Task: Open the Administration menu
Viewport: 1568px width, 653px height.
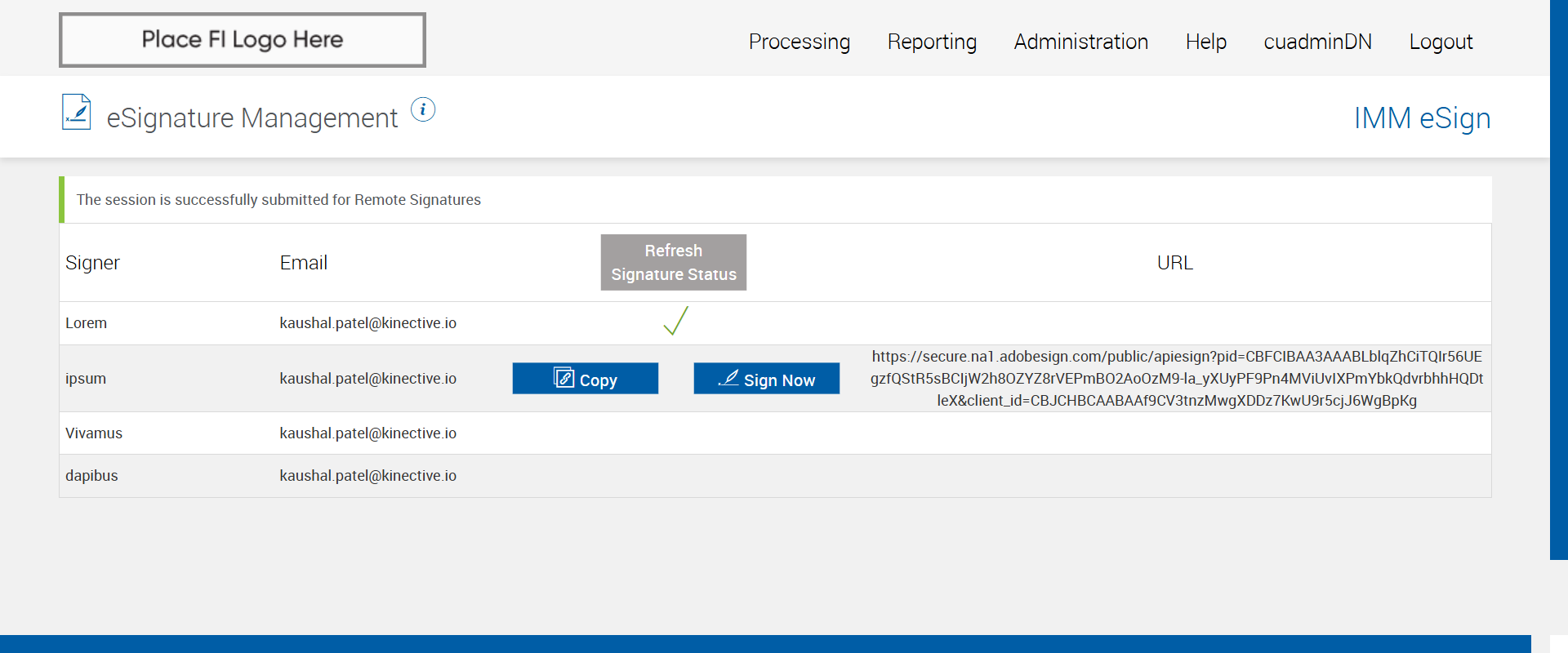Action: (1081, 42)
